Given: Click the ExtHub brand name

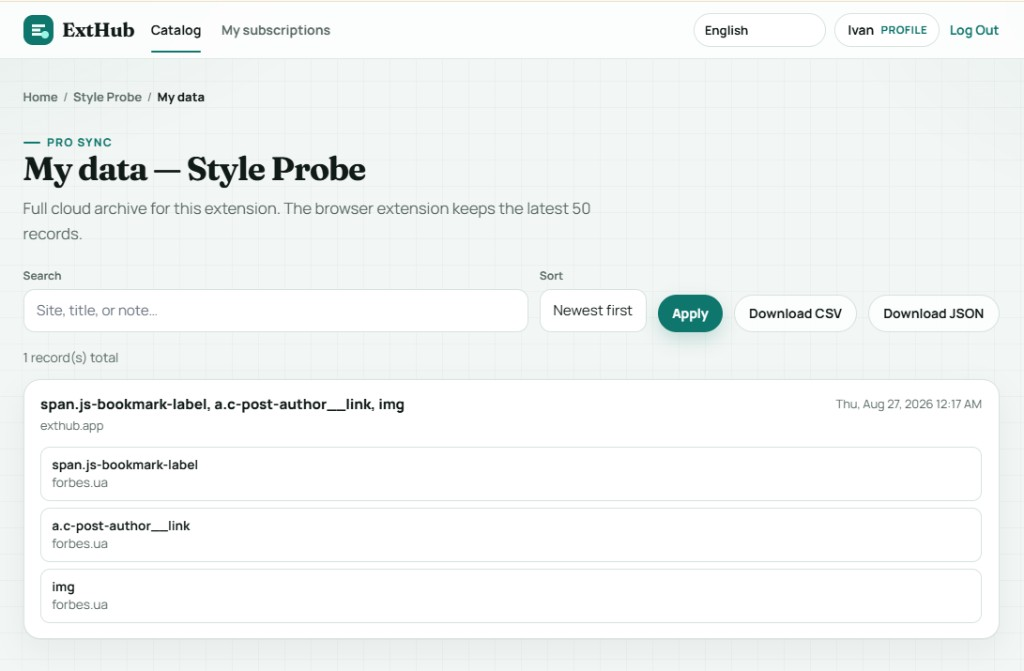Looking at the screenshot, I should [x=98, y=30].
